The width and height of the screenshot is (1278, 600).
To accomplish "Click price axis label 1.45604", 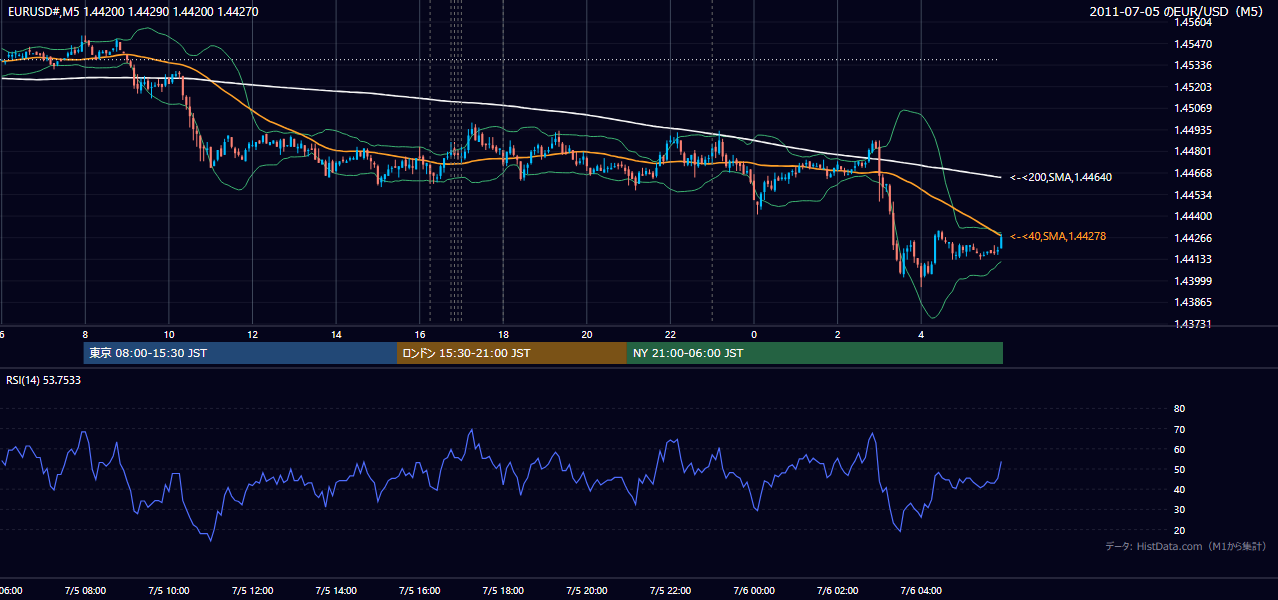I will coord(1194,23).
